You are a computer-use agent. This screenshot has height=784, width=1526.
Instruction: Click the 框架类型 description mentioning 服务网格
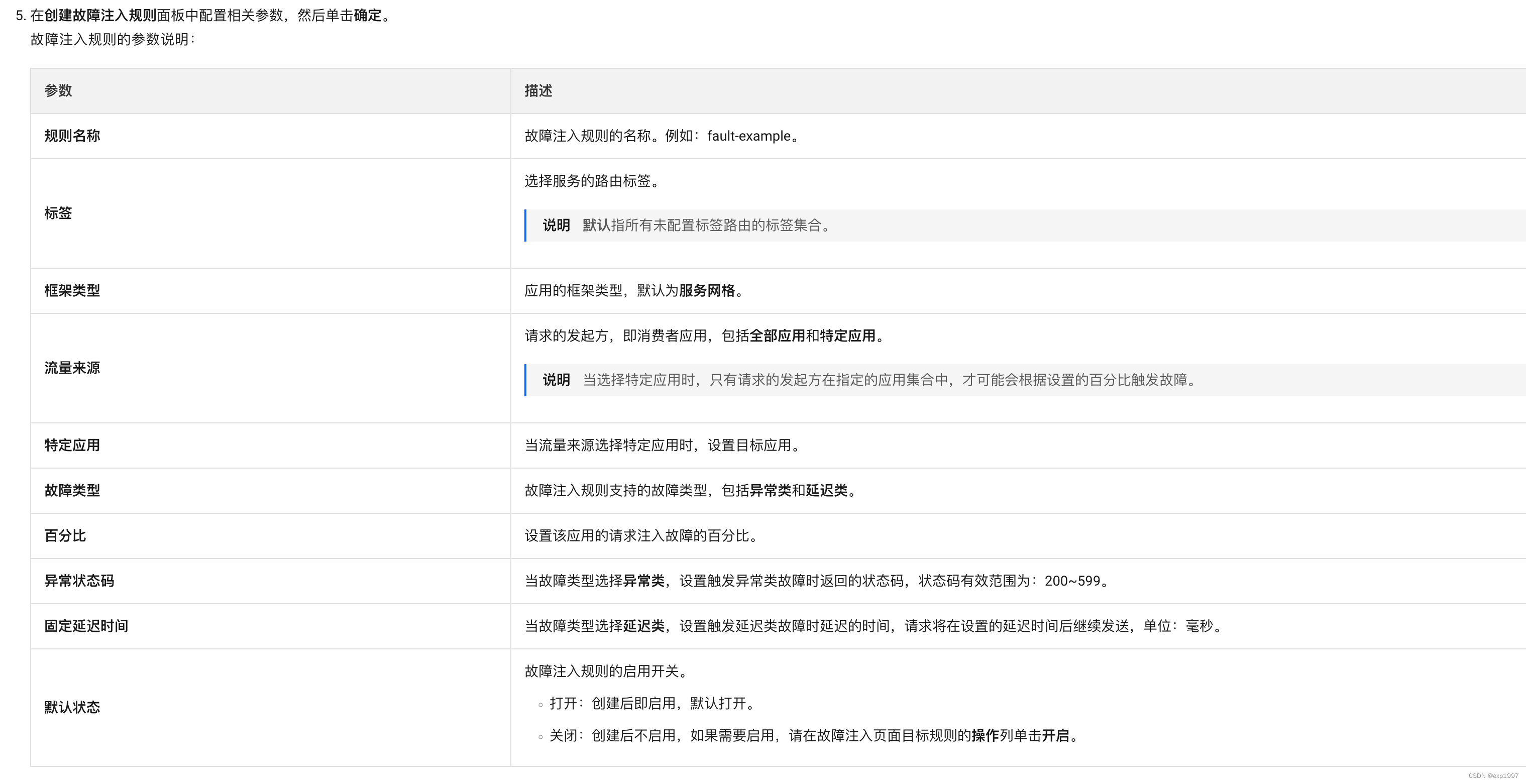[635, 291]
